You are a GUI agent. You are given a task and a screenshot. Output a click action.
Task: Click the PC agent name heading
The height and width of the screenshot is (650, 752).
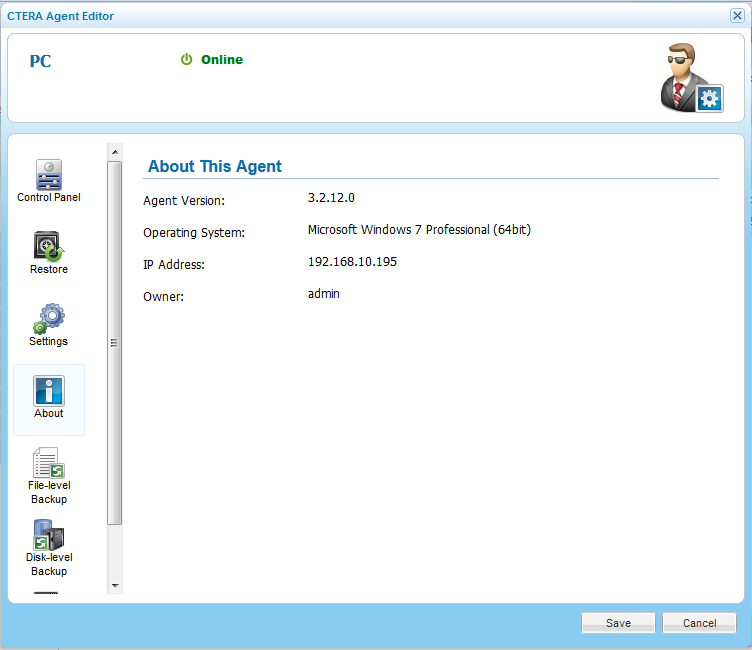[40, 61]
